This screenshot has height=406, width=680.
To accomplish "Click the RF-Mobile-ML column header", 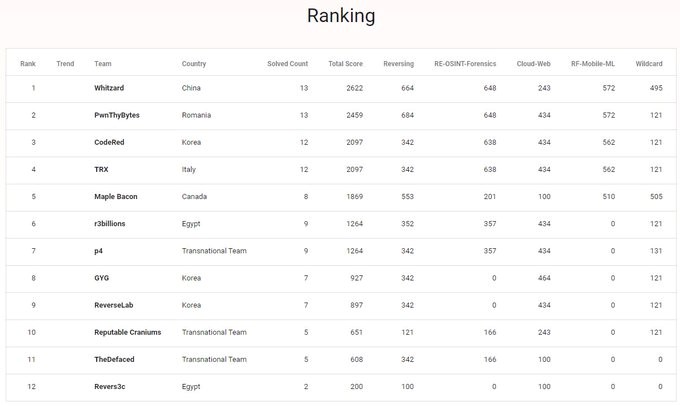I will 593,64.
